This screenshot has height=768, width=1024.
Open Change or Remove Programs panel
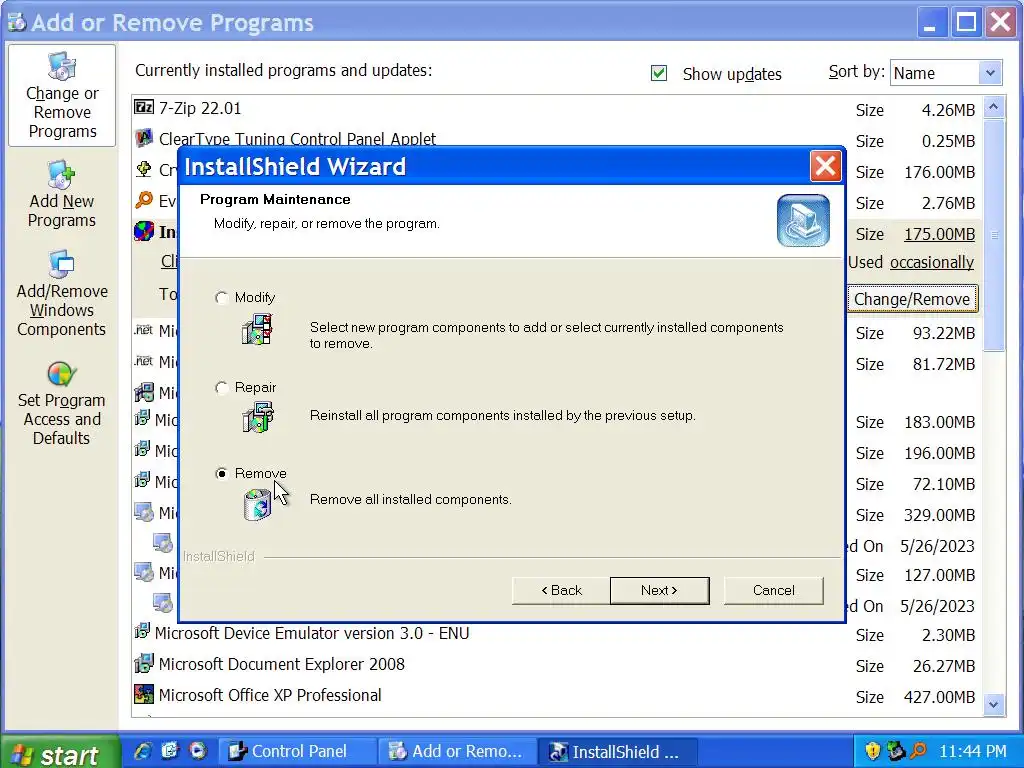[x=62, y=95]
